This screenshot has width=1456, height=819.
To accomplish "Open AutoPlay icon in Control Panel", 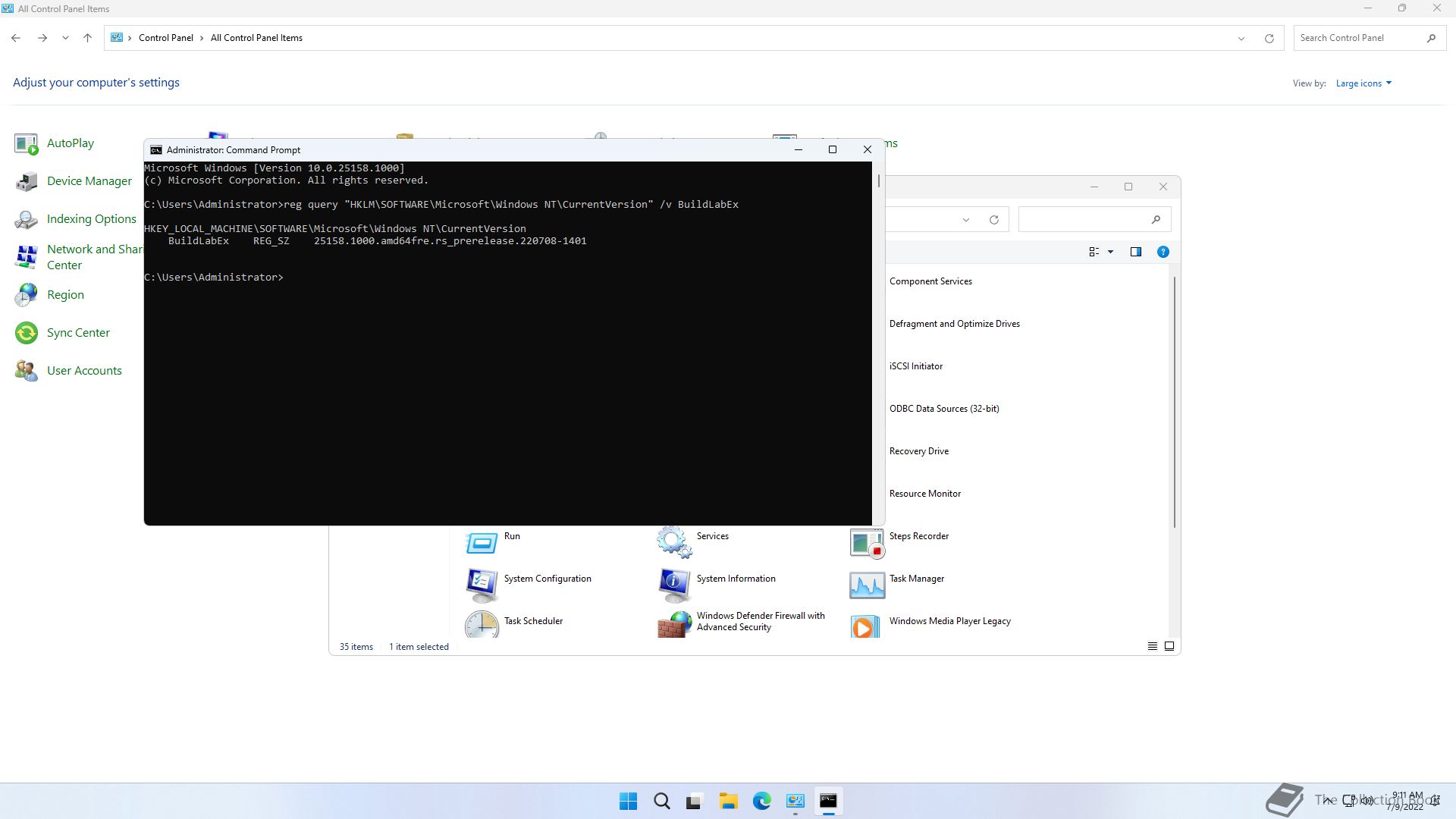I will tap(27, 143).
